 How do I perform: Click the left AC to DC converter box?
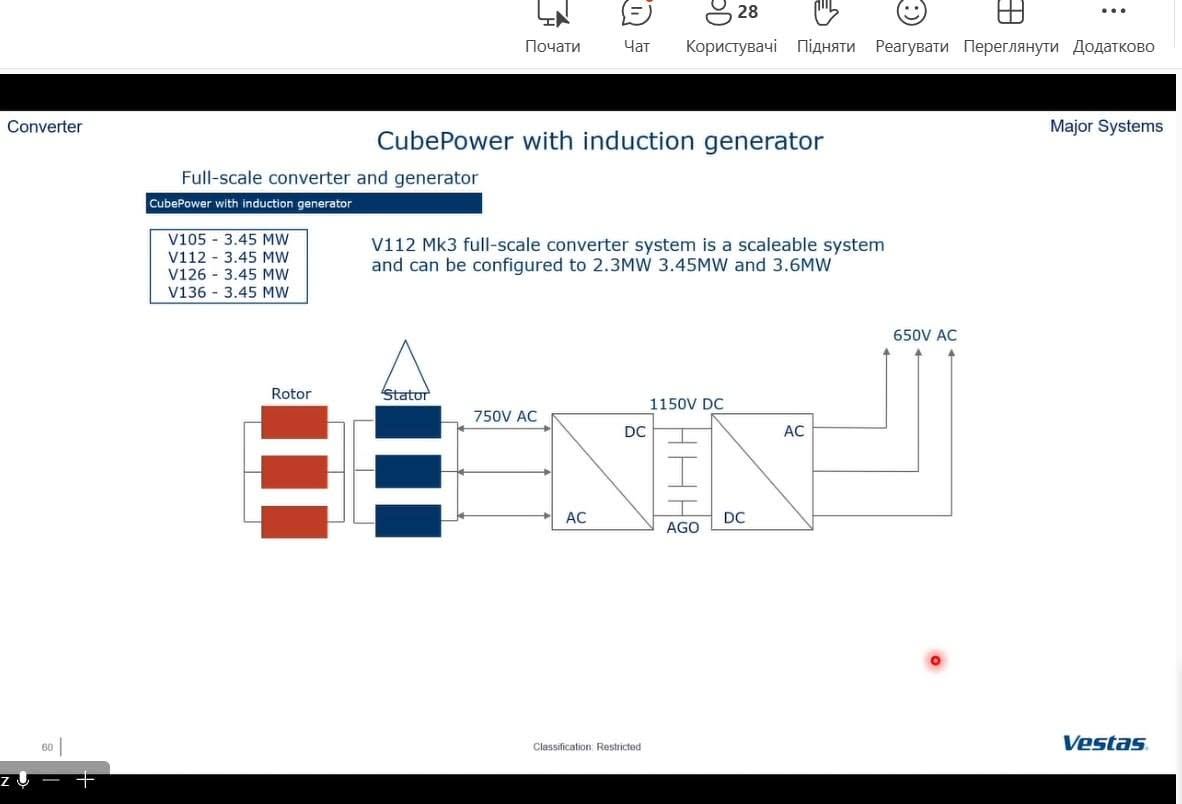pos(602,472)
